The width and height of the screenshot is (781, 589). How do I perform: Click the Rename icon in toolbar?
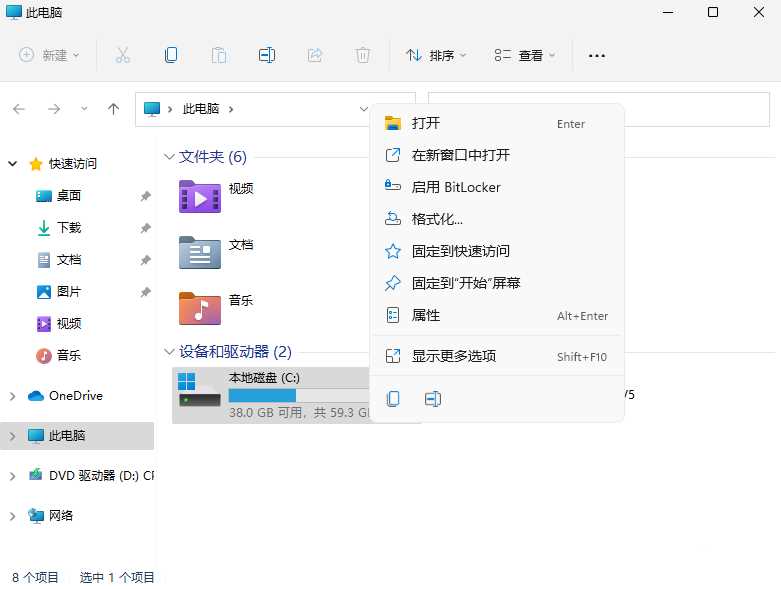(x=267, y=55)
